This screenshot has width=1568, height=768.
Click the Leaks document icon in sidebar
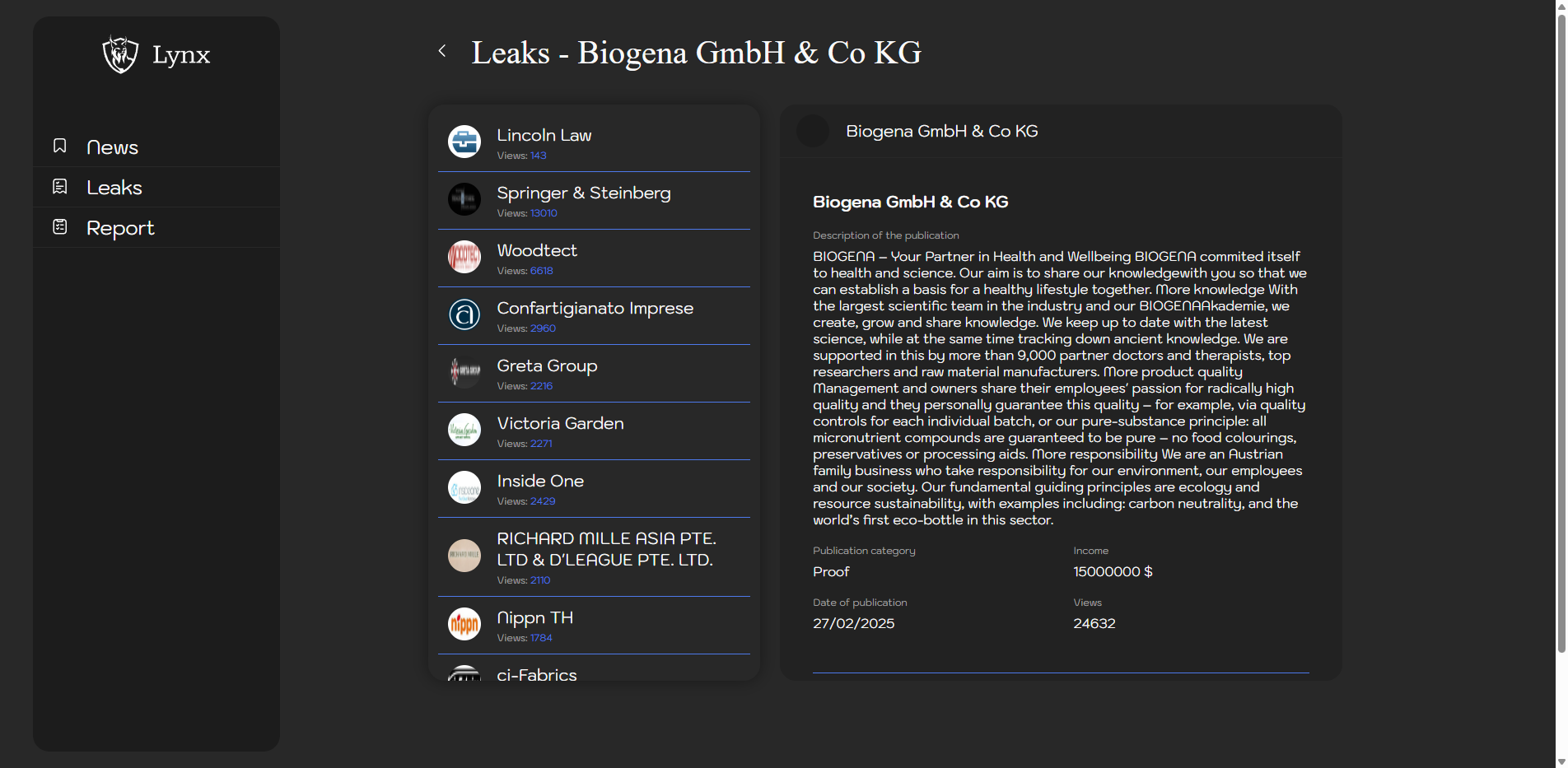(60, 187)
